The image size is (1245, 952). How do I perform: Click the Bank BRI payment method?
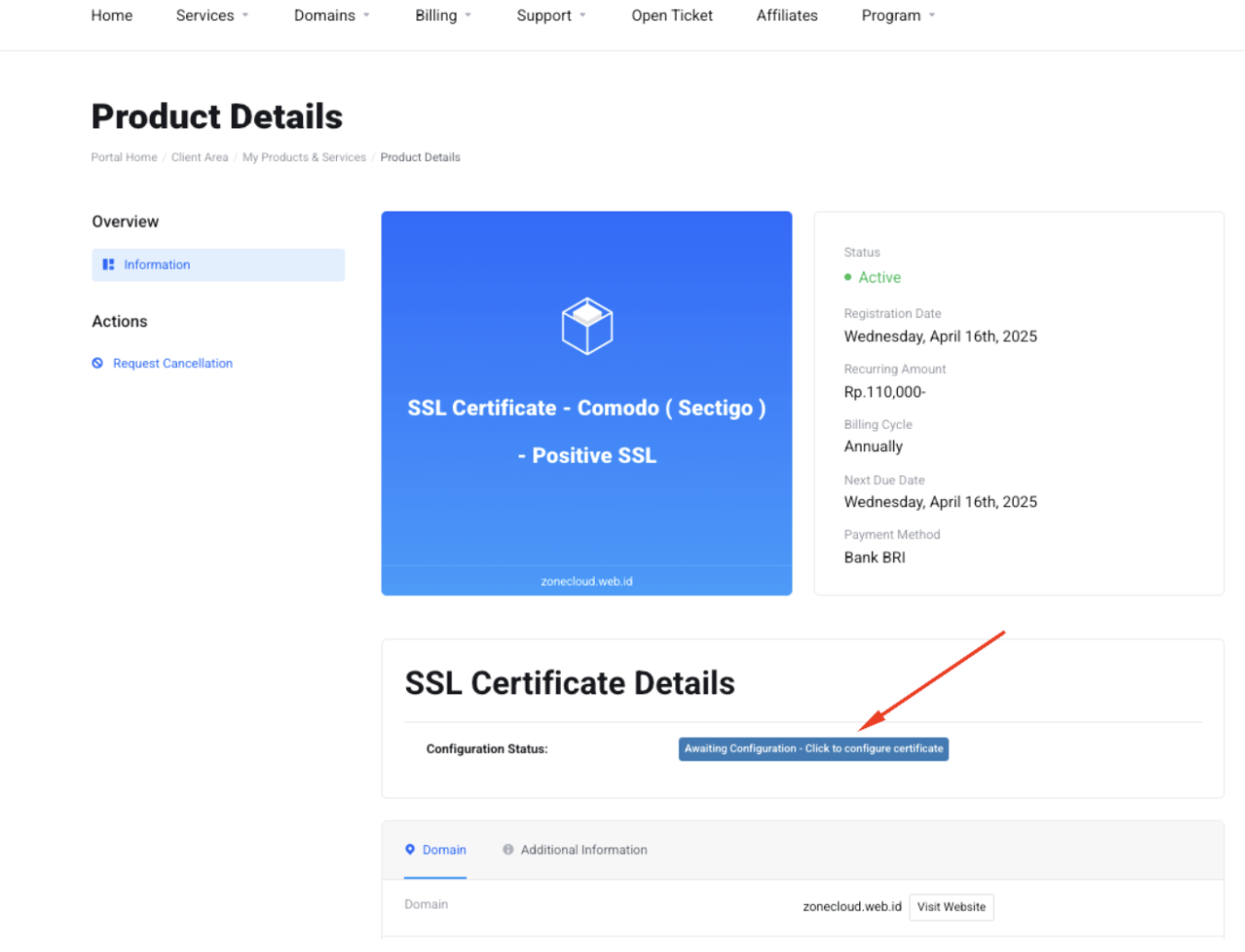point(875,557)
